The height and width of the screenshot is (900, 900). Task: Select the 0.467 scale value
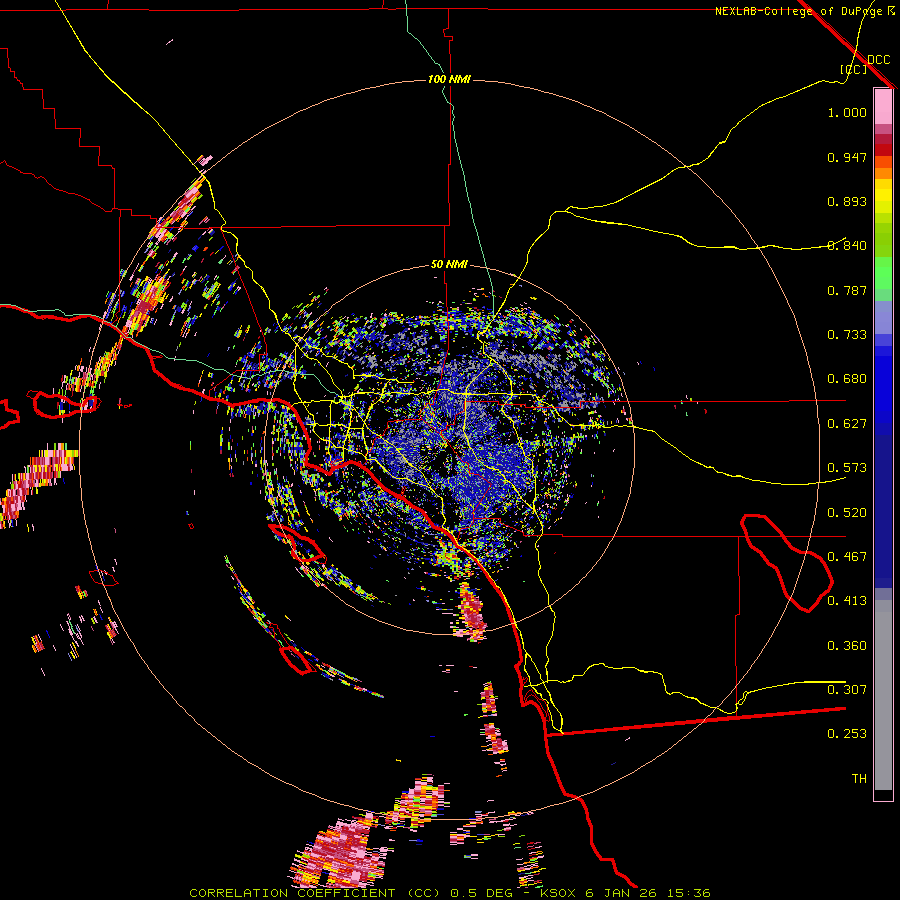click(847, 557)
